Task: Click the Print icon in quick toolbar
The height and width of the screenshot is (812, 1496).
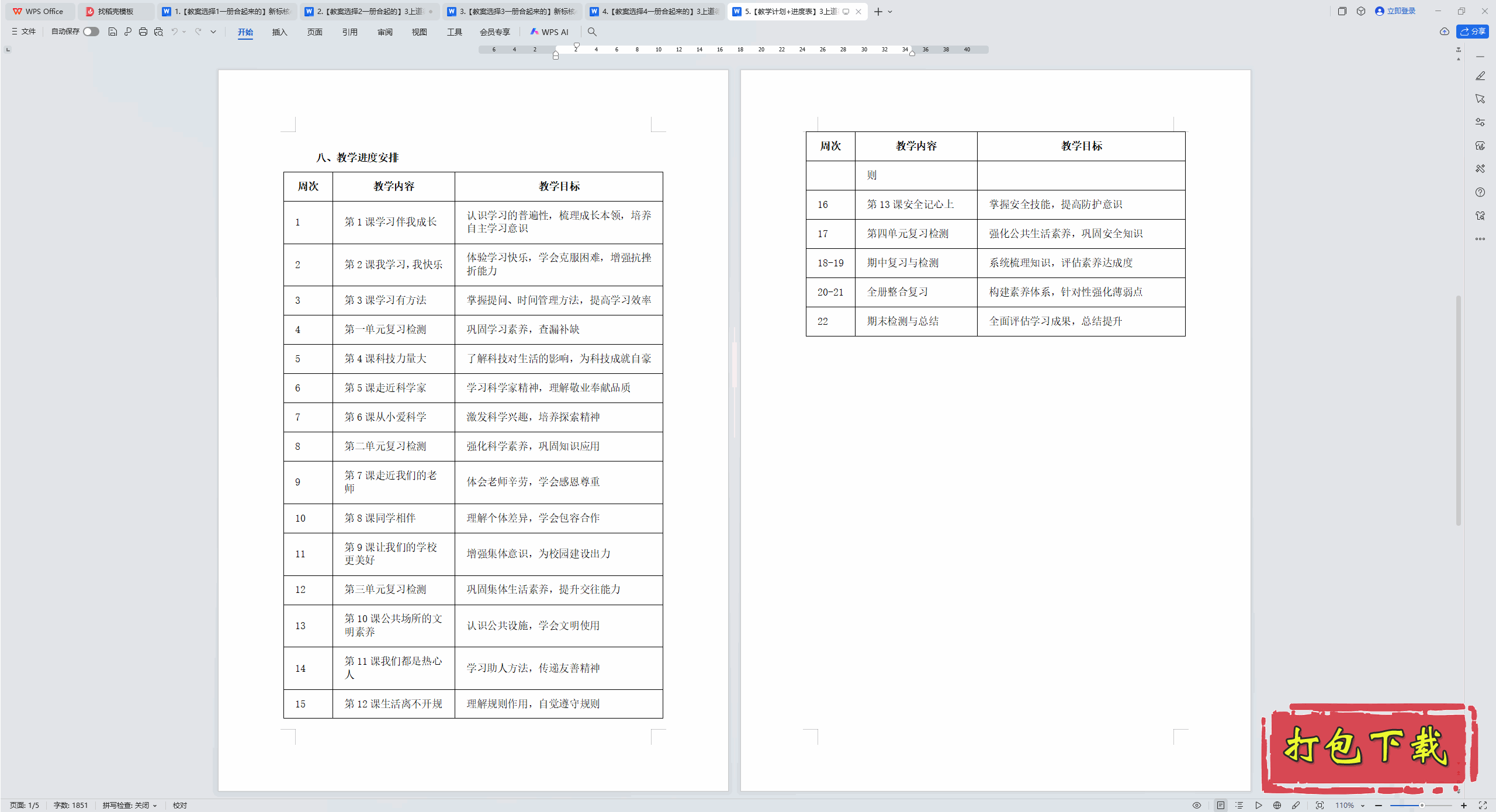Action: coord(143,32)
